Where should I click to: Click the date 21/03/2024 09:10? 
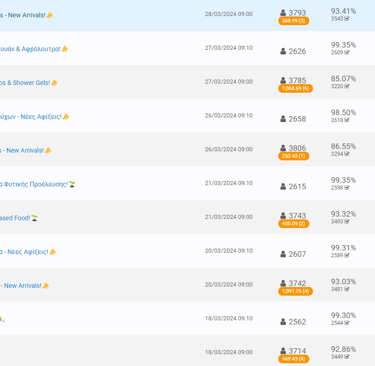[229, 183]
